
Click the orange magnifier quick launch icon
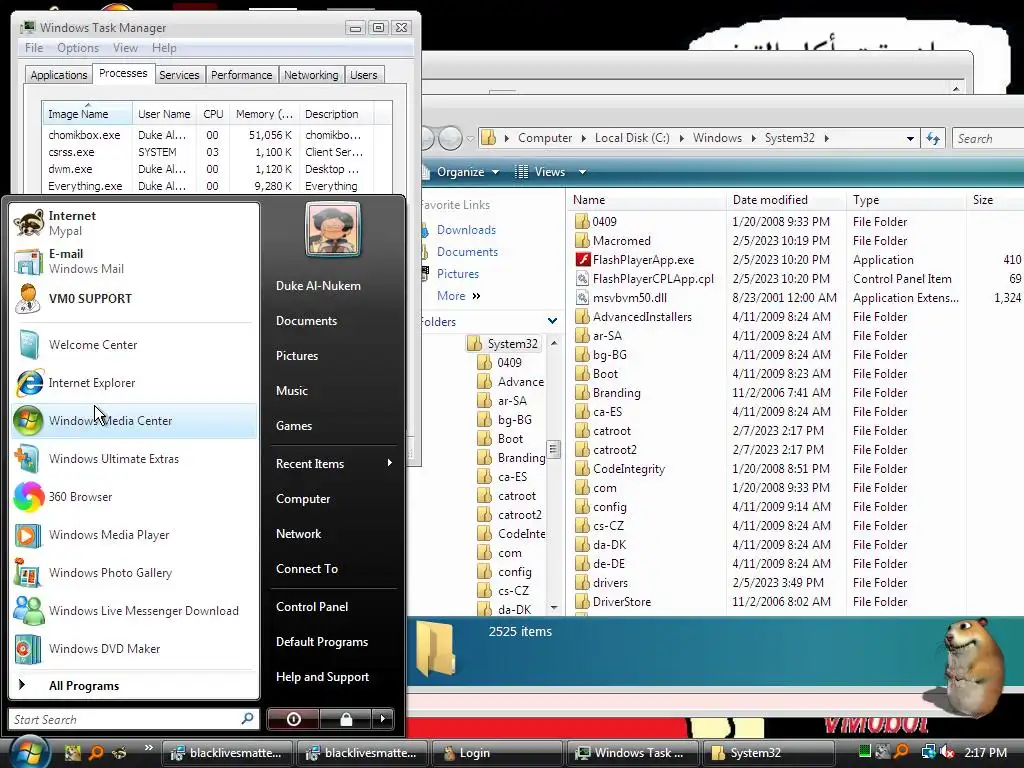pyautogui.click(x=96, y=753)
